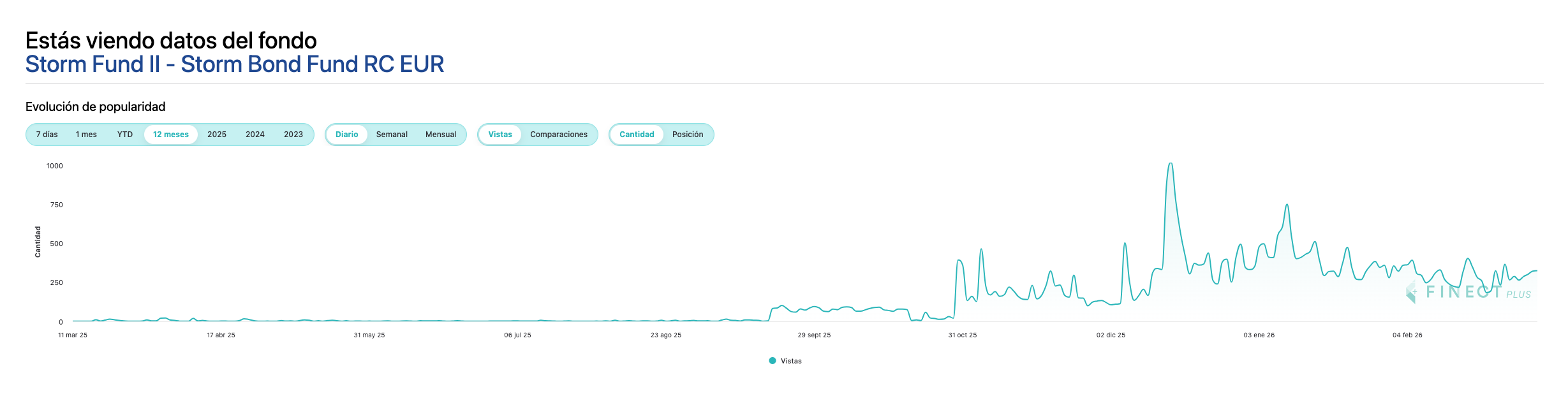Toggle the Vistas legend series
The height and width of the screenshot is (417, 1568).
(x=785, y=361)
